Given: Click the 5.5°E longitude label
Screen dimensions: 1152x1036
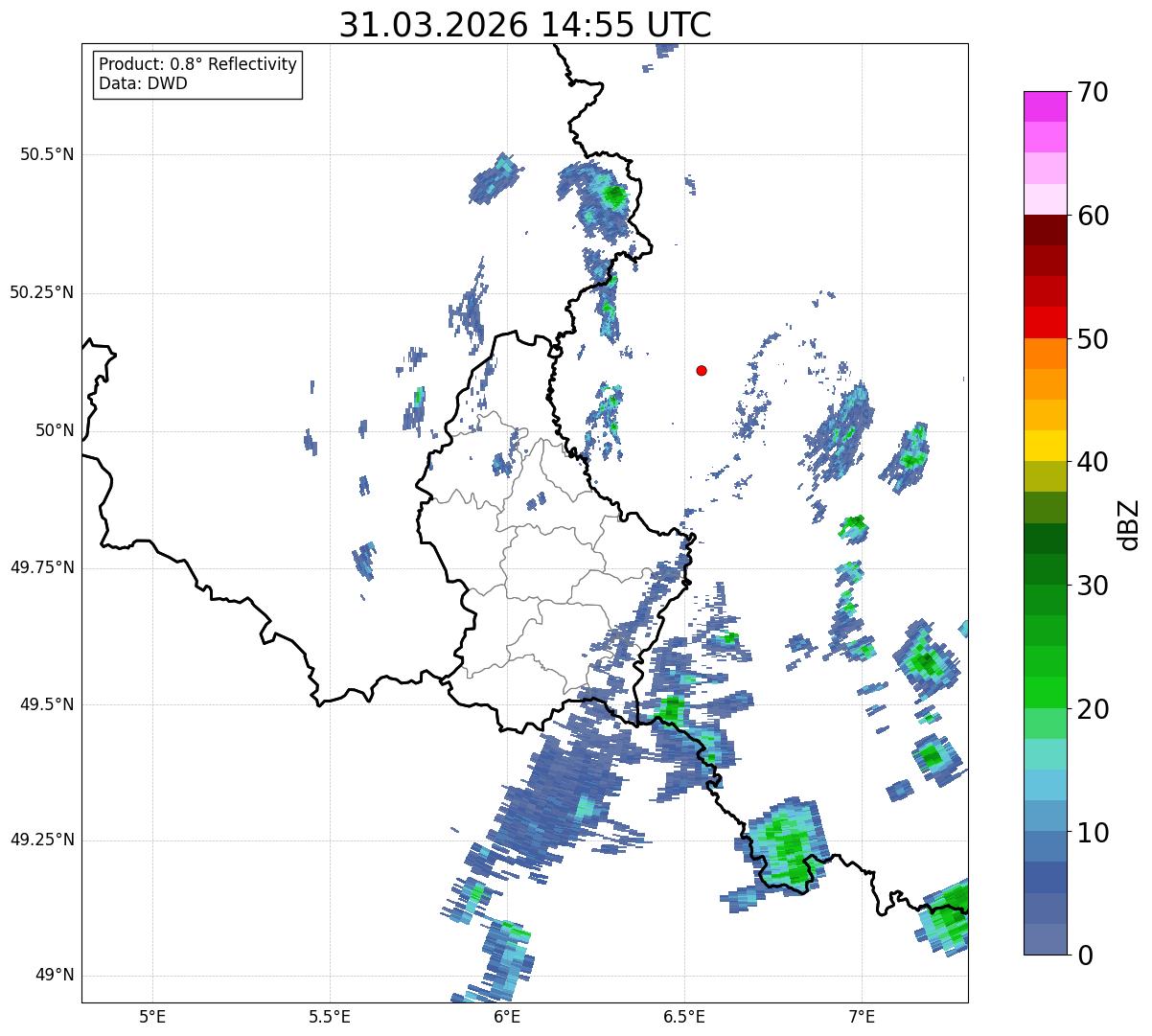Looking at the screenshot, I should click(x=330, y=1016).
